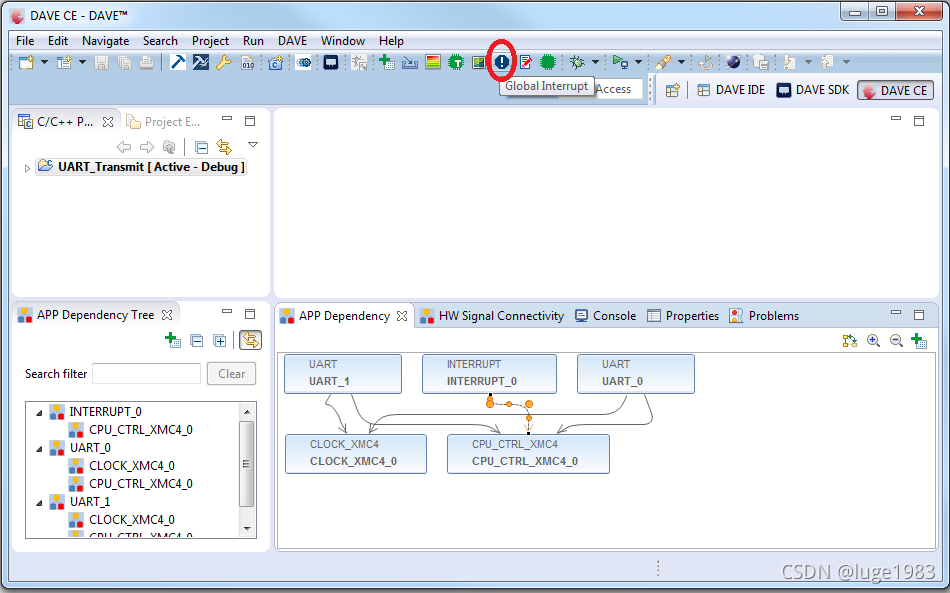950x593 pixels.
Task: Click the blue gears toolbar icon
Action: pyautogui.click(x=304, y=62)
